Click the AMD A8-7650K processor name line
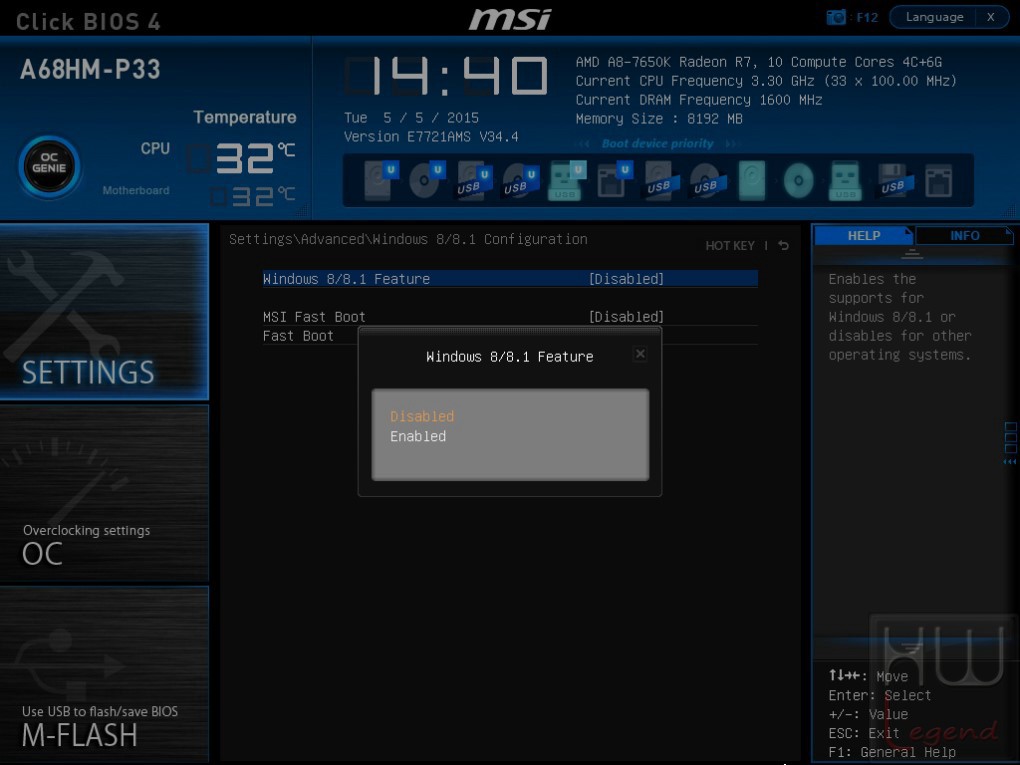Viewport: 1020px width, 765px height. pos(758,62)
